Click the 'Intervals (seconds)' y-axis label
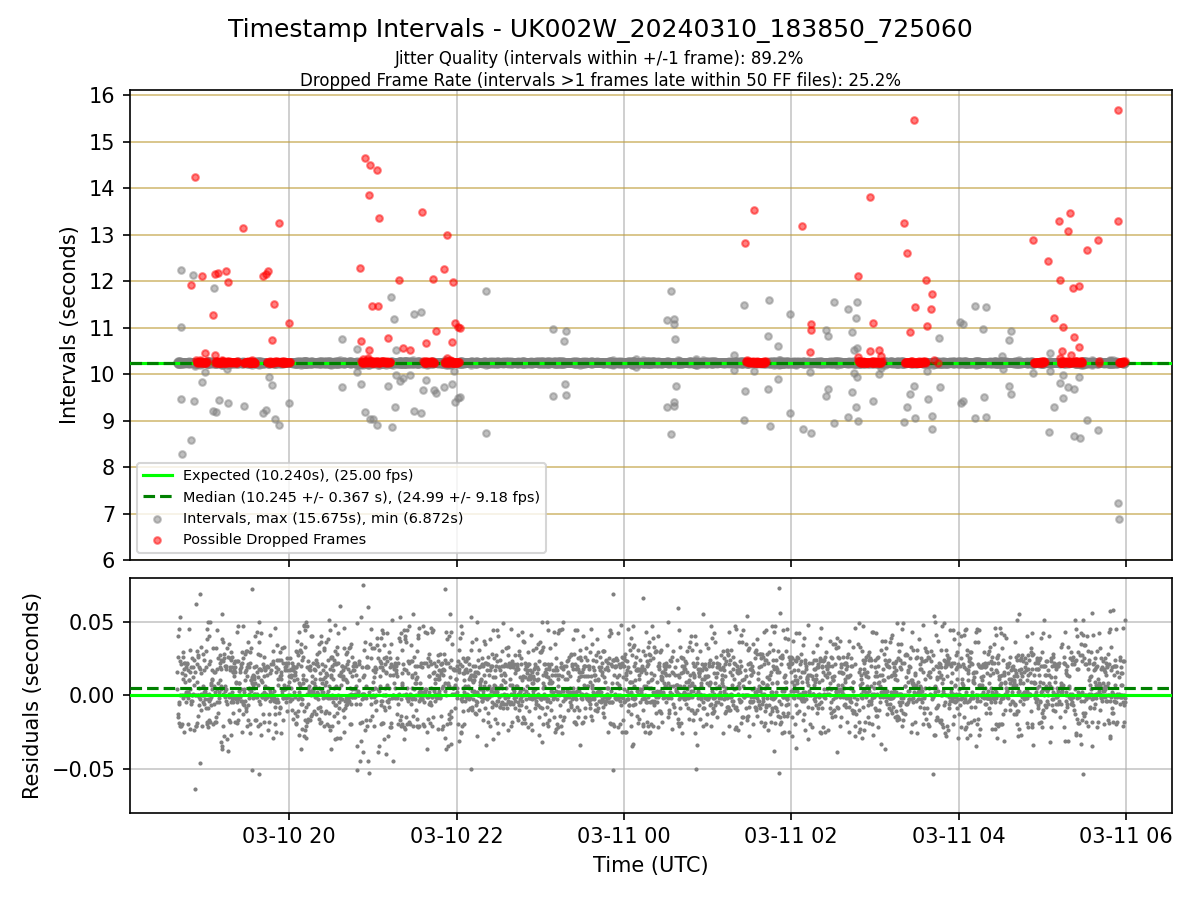The width and height of the screenshot is (1200, 900). (x=68, y=325)
